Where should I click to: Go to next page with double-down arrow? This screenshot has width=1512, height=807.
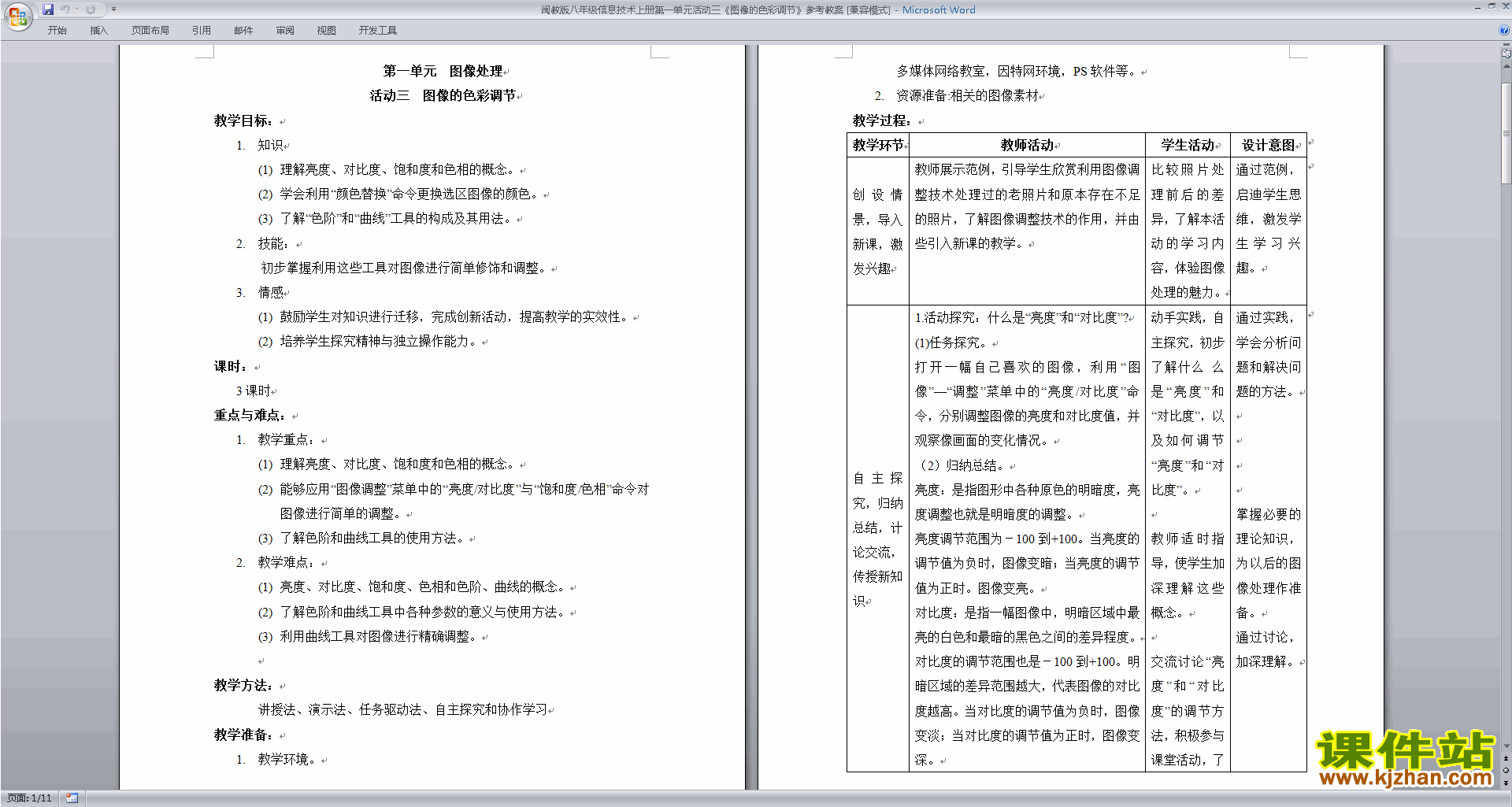coord(1506,783)
